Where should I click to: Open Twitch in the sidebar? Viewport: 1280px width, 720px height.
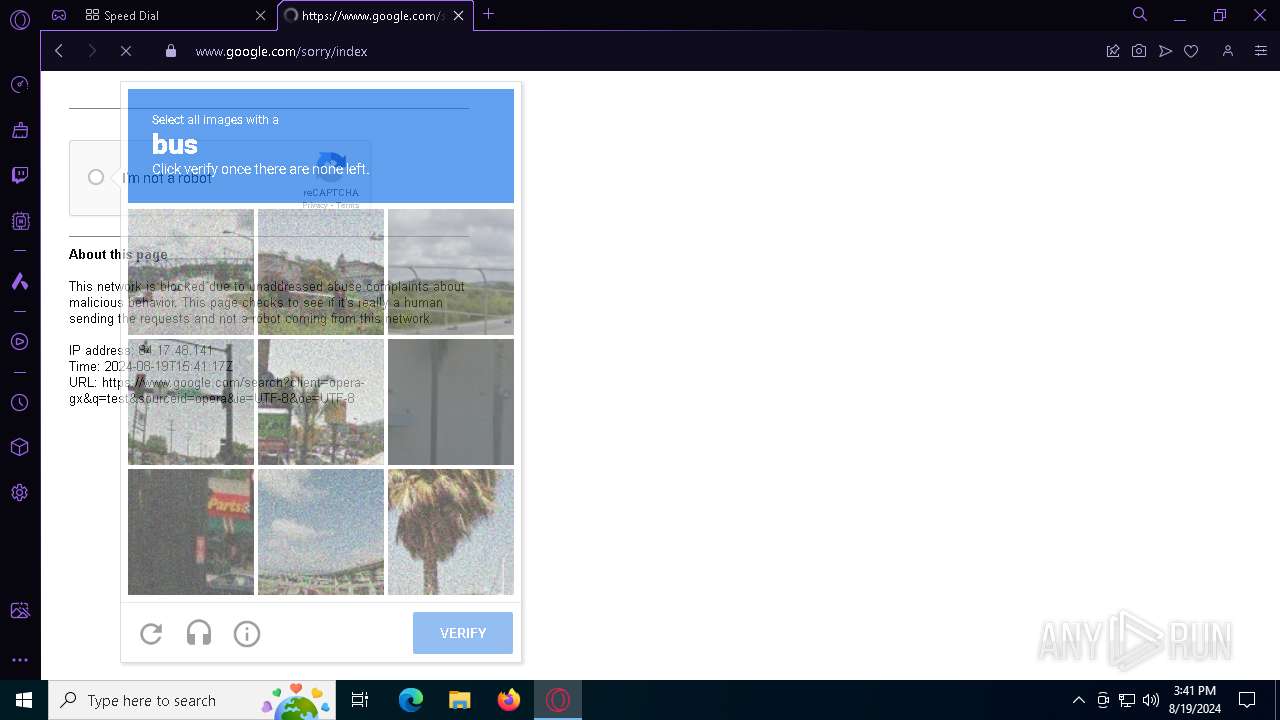tap(19, 176)
